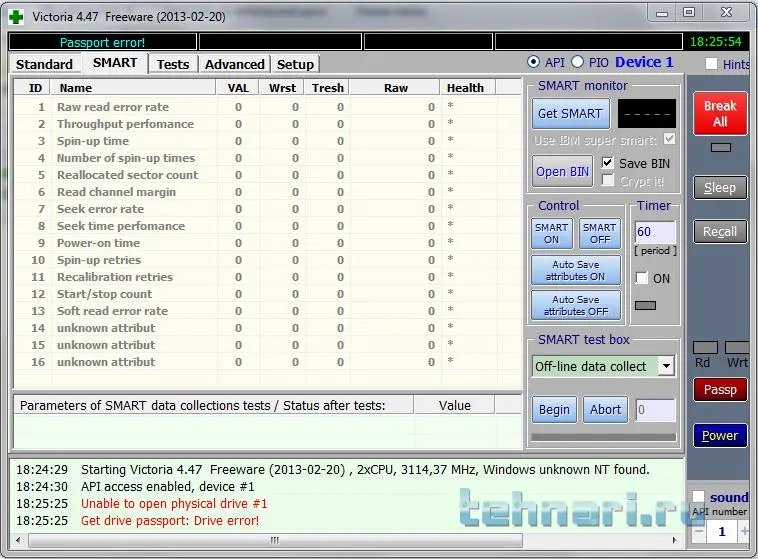Click the VAL column header
Screen dimensions: 758x559
tap(238, 88)
